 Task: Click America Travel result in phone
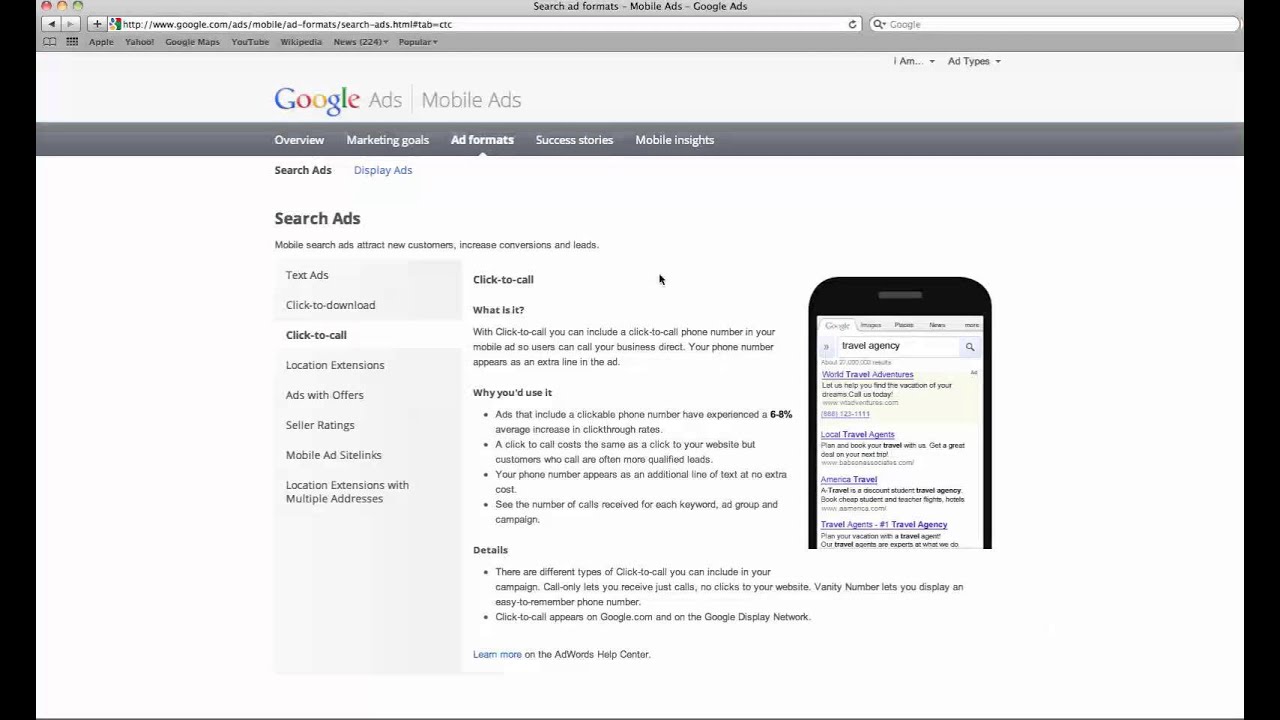[x=848, y=479]
